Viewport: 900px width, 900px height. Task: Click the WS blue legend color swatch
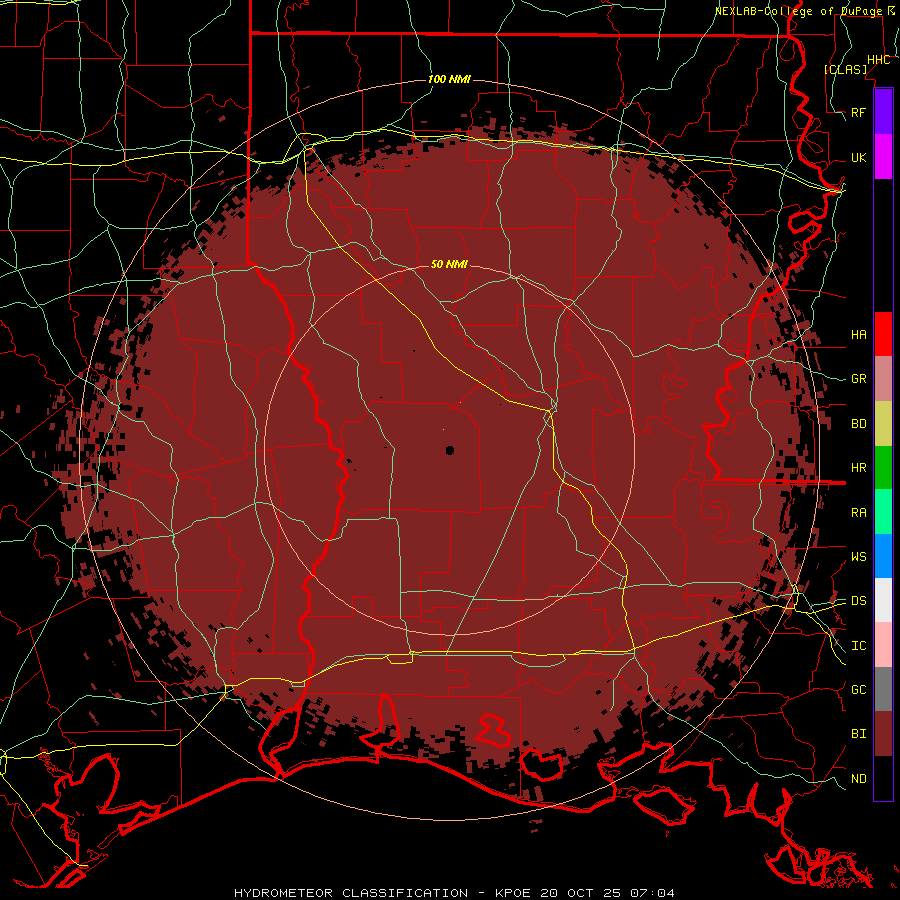pos(883,556)
